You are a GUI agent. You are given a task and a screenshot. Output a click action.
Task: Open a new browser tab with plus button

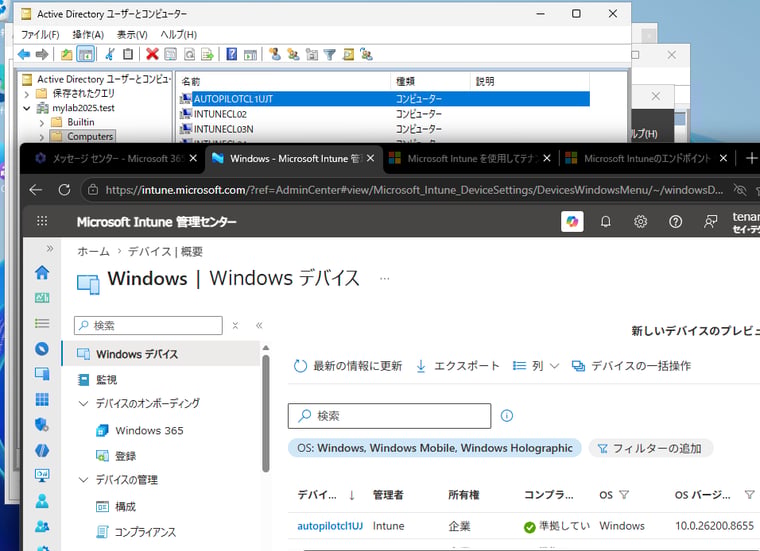(751, 158)
